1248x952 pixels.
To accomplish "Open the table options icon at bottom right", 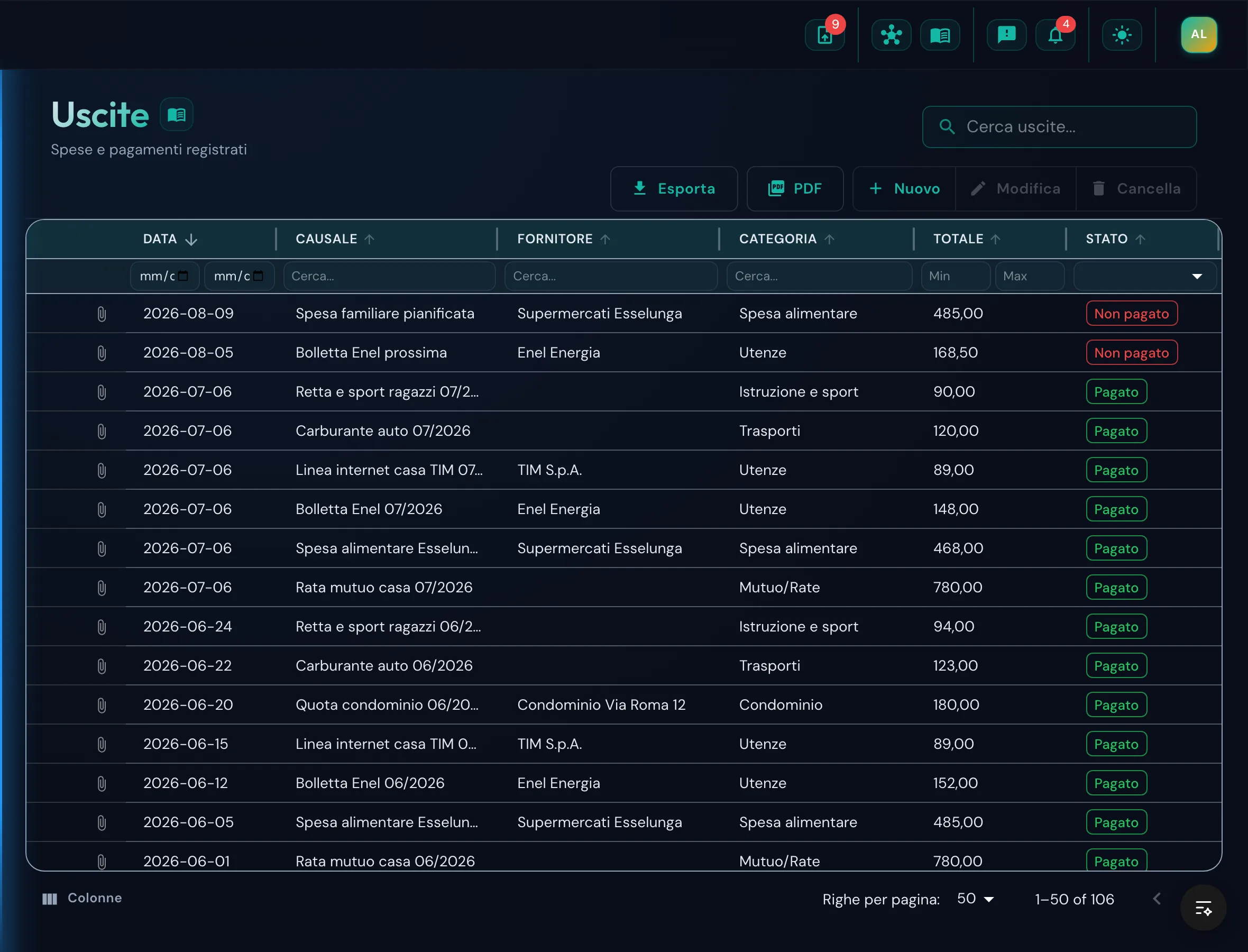I will (x=1203, y=908).
